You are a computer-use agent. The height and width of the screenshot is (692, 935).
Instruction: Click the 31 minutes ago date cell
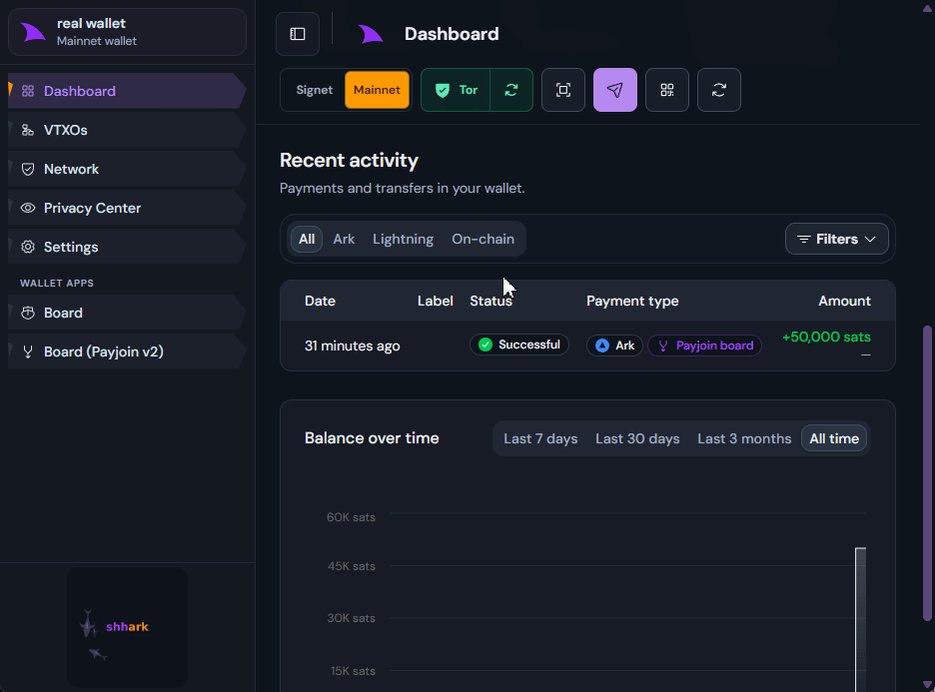(352, 346)
